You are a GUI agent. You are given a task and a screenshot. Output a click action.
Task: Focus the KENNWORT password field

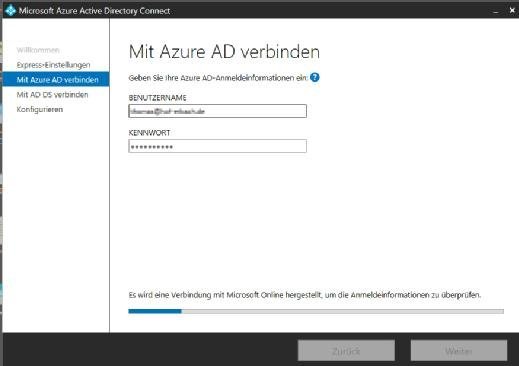click(217, 146)
